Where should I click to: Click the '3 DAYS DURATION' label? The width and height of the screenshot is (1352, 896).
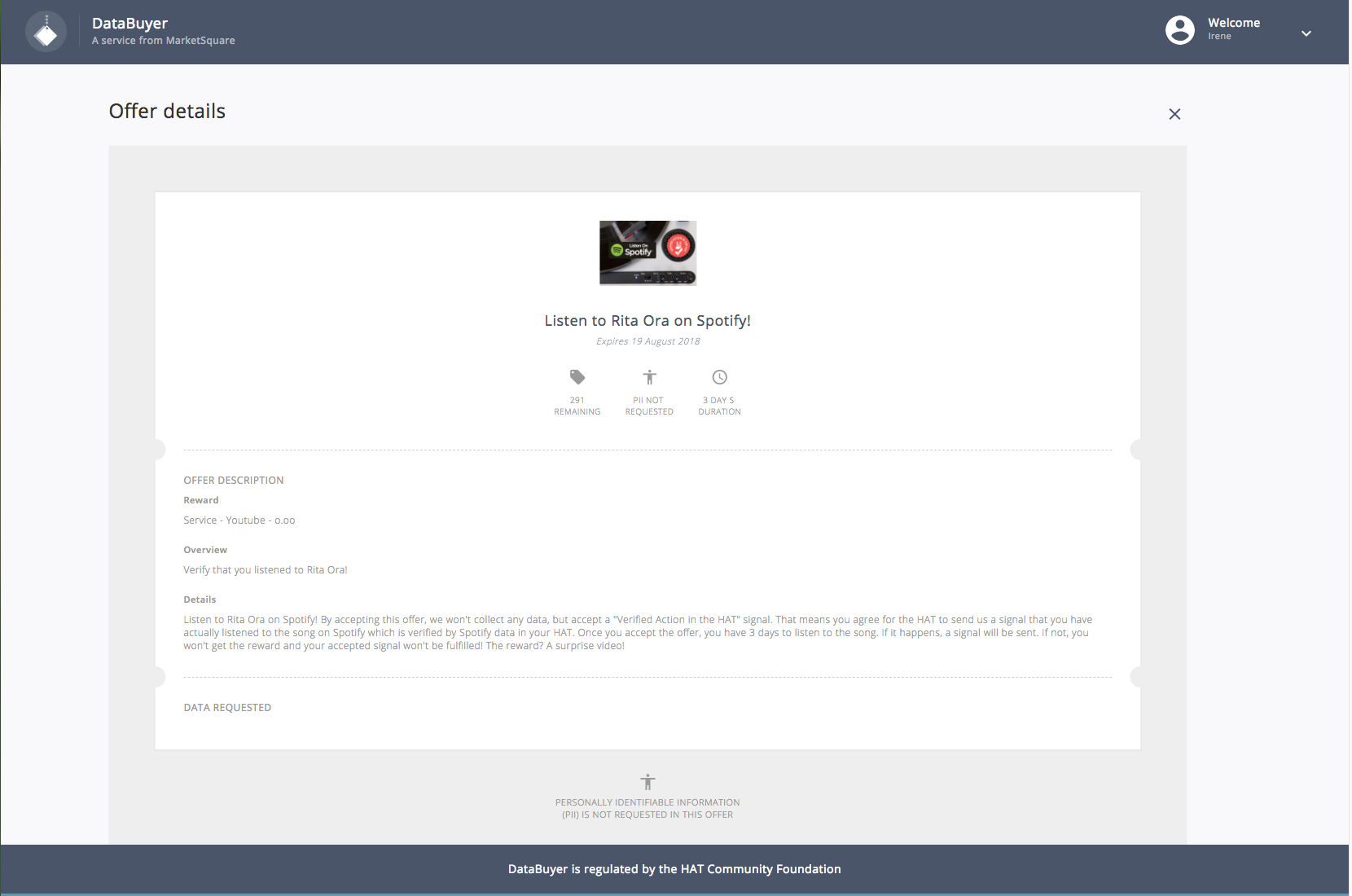(719, 406)
